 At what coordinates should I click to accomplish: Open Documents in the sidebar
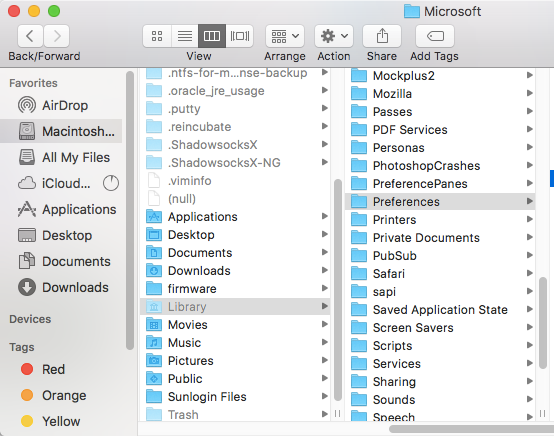click(x=61, y=261)
